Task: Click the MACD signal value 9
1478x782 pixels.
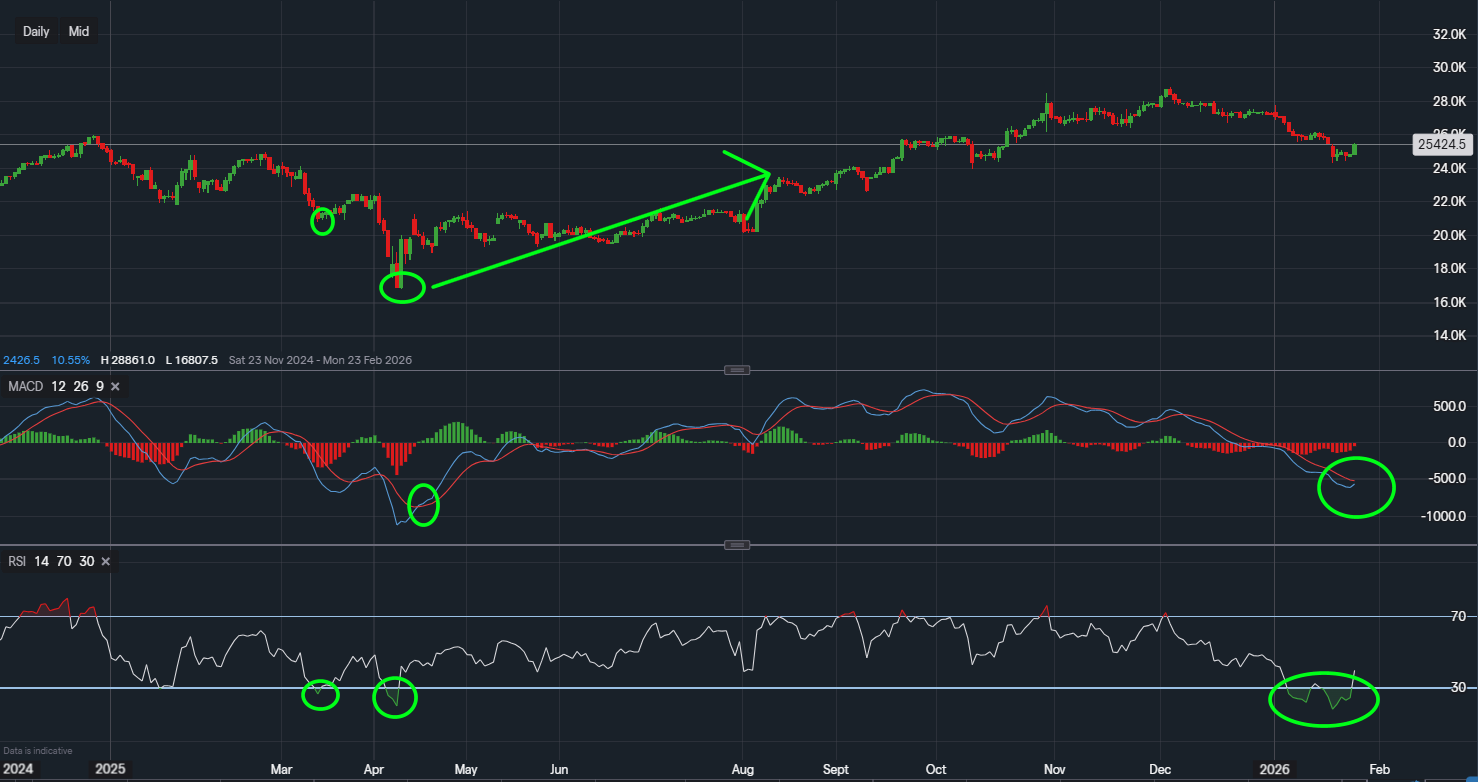Action: 98,386
